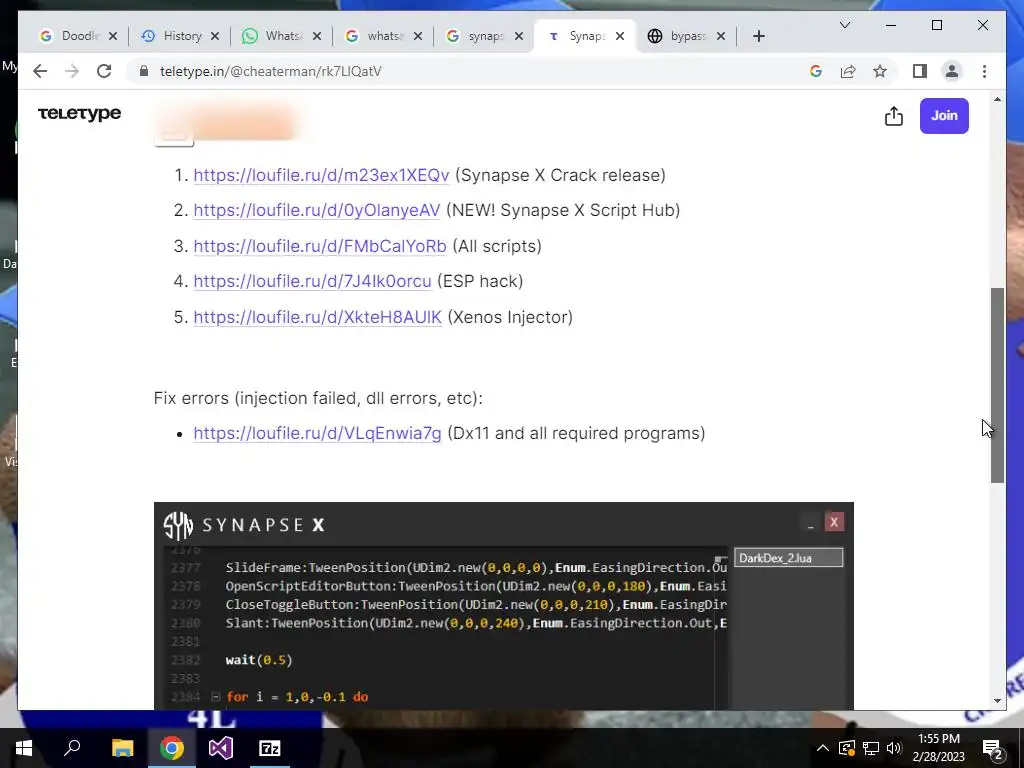Close the active Synapse Teletype tab
Image resolution: width=1024 pixels, height=768 pixels.
coord(620,36)
